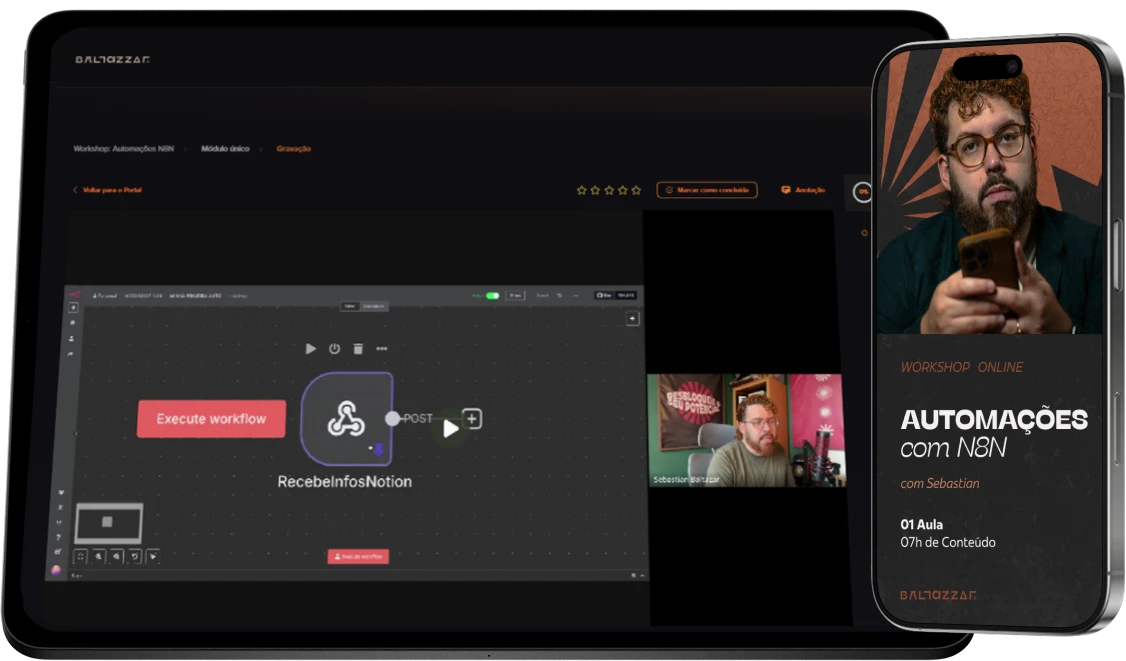The width and height of the screenshot is (1126, 661).
Task: Open the node three-dots more menu
Action: pos(382,348)
